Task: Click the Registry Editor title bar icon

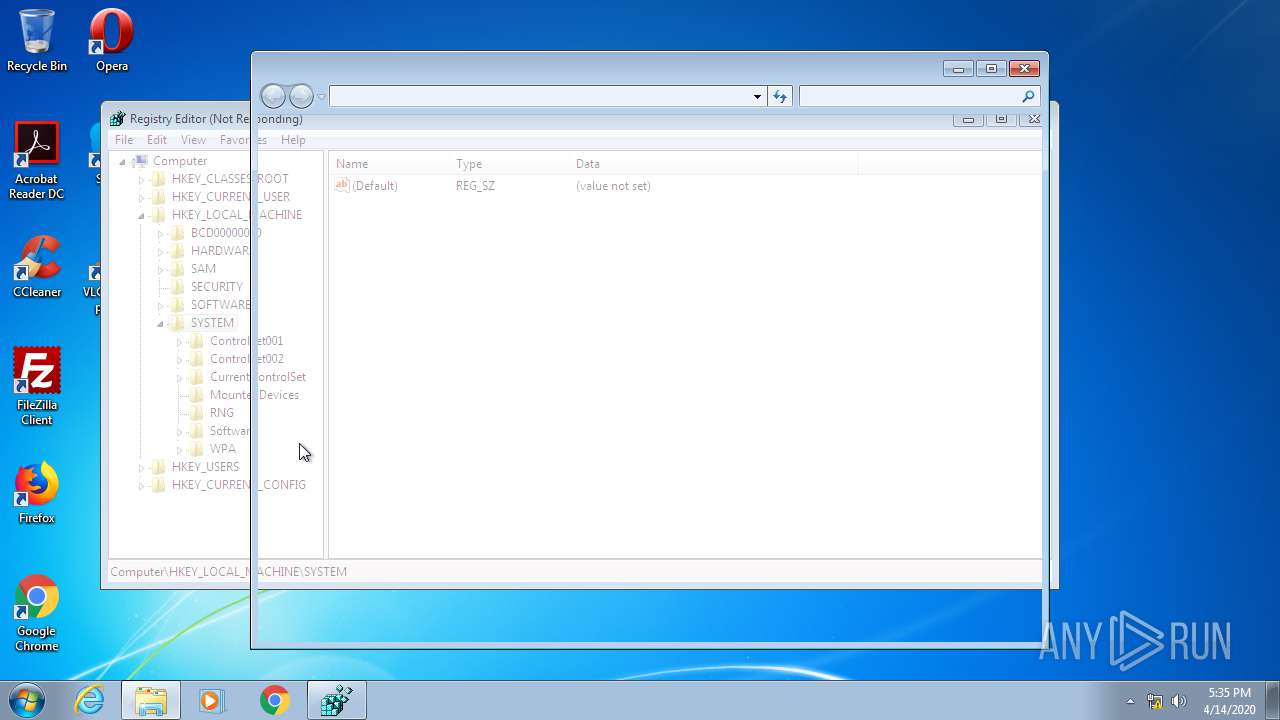Action: pyautogui.click(x=118, y=119)
